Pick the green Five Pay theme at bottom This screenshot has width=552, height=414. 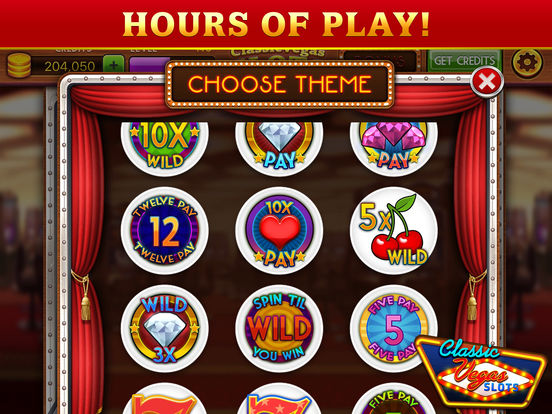click(394, 400)
